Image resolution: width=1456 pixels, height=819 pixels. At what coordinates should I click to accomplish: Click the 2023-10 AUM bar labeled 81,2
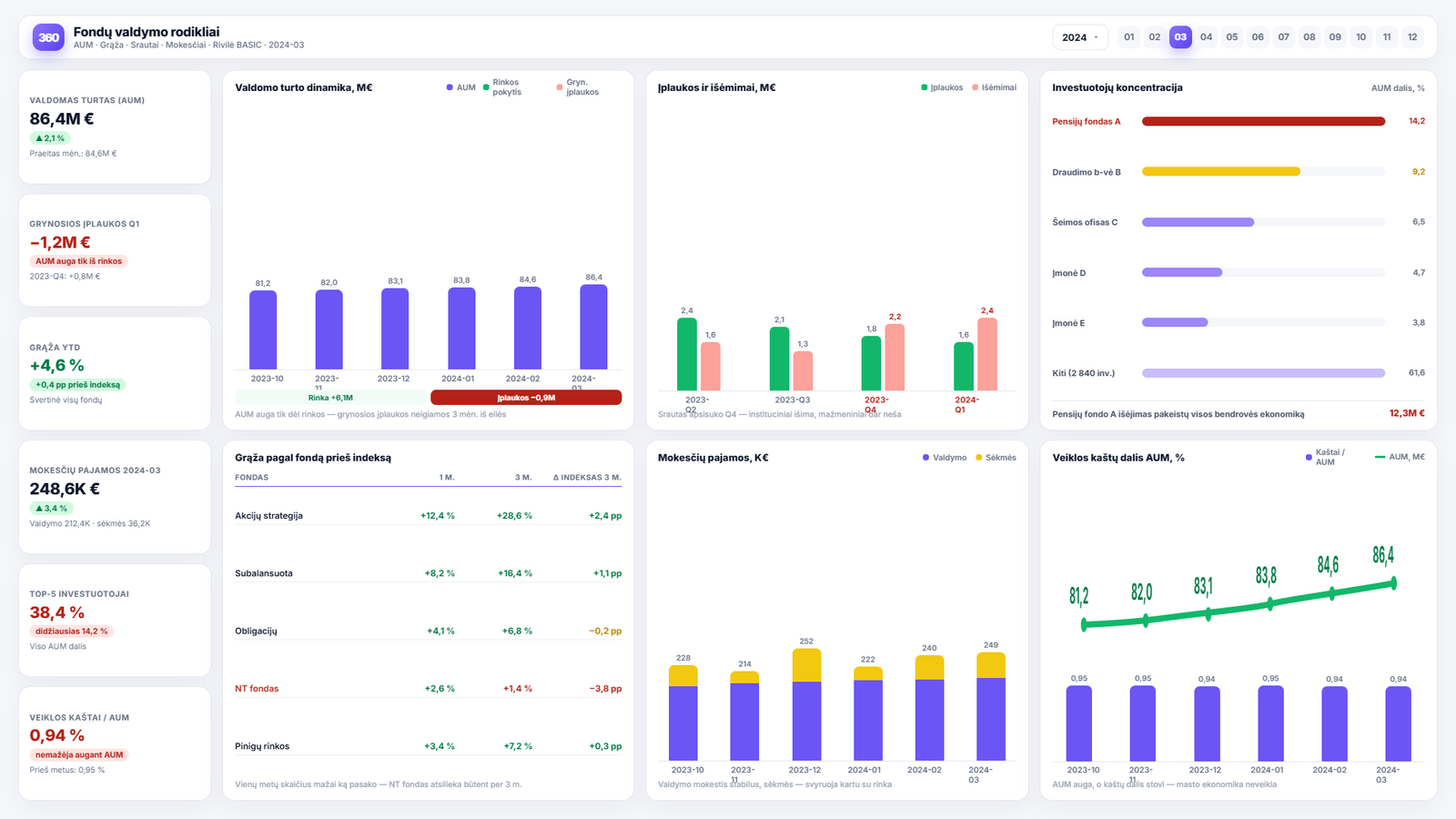click(263, 330)
